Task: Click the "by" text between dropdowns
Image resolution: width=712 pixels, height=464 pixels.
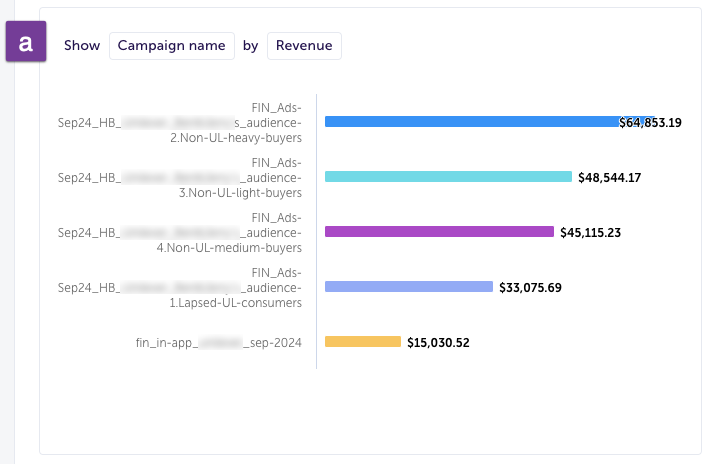Action: point(250,46)
